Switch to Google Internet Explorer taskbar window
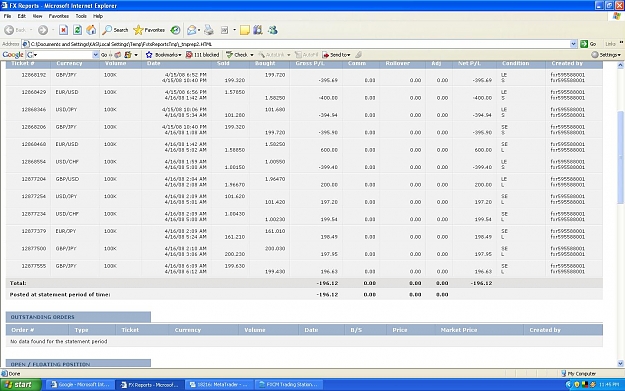Viewport: 625px width, 391px height. point(80,385)
